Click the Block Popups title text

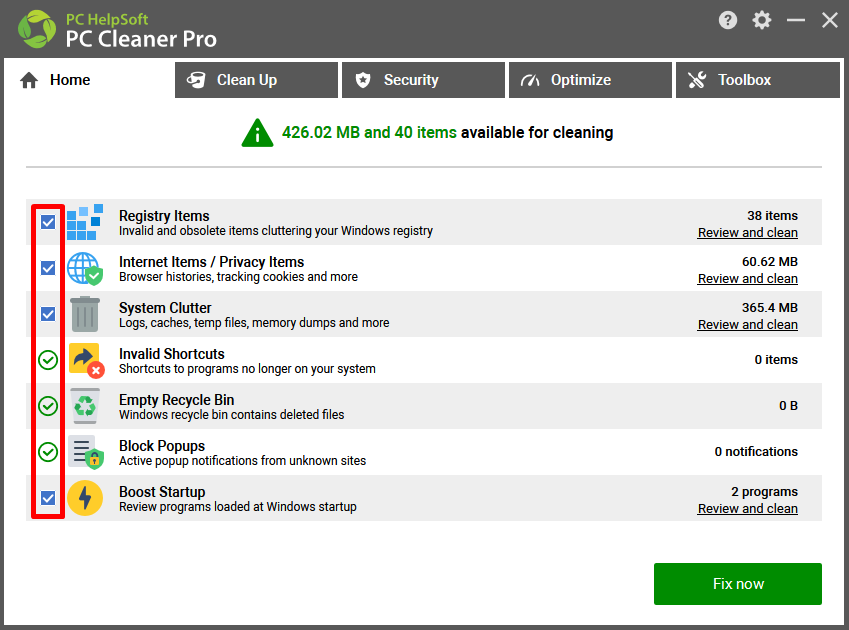(162, 446)
